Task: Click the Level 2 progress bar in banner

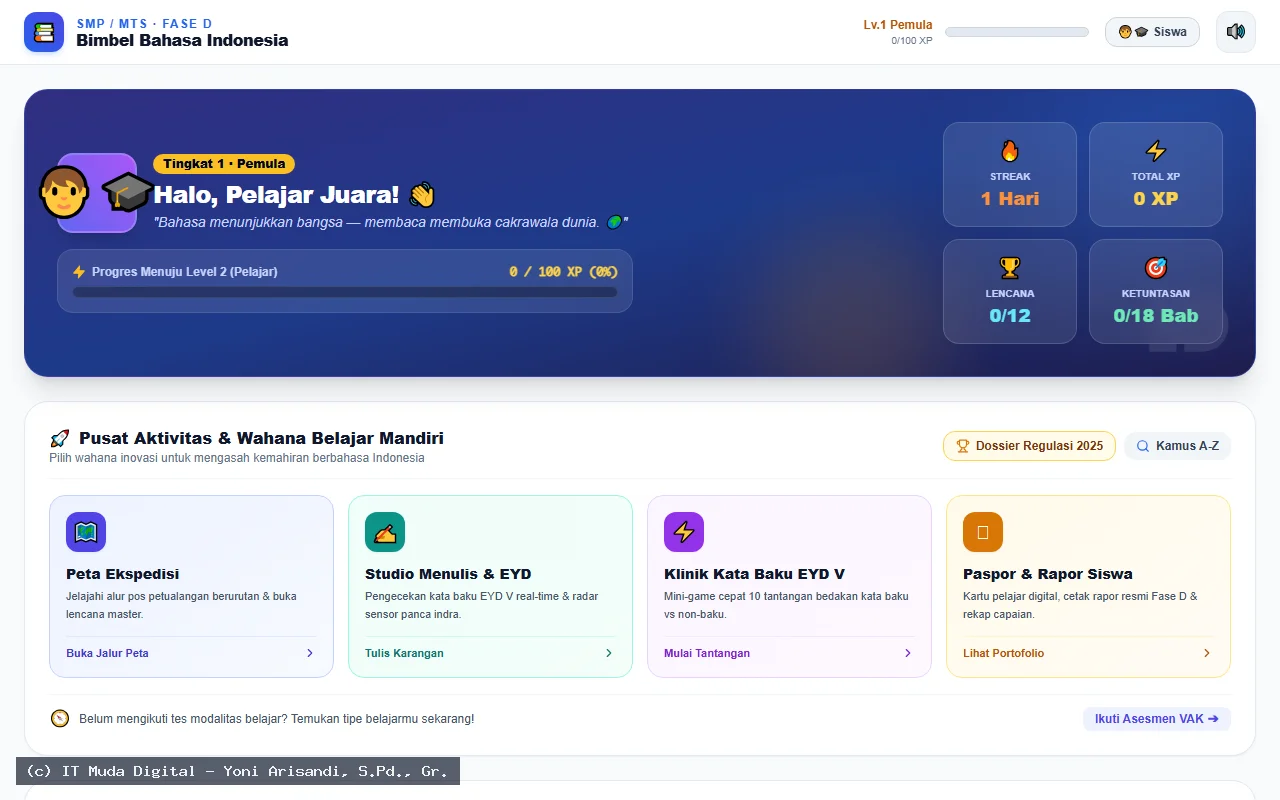Action: point(345,292)
